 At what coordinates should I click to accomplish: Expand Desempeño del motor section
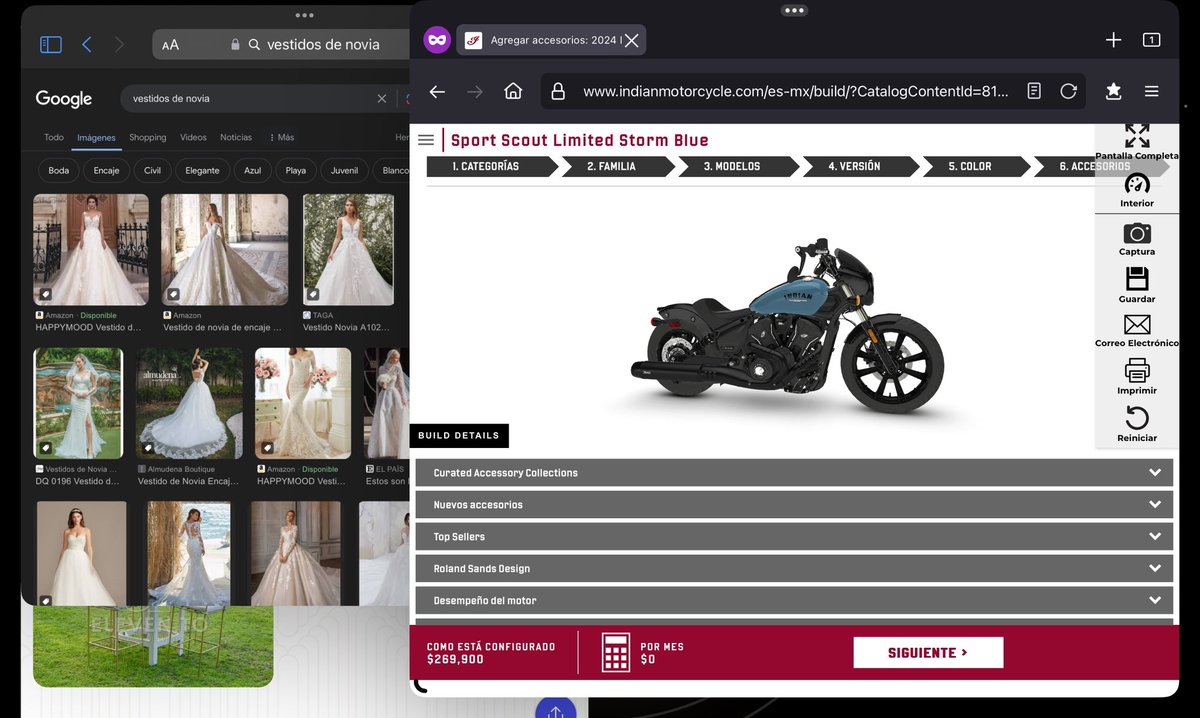pos(794,600)
